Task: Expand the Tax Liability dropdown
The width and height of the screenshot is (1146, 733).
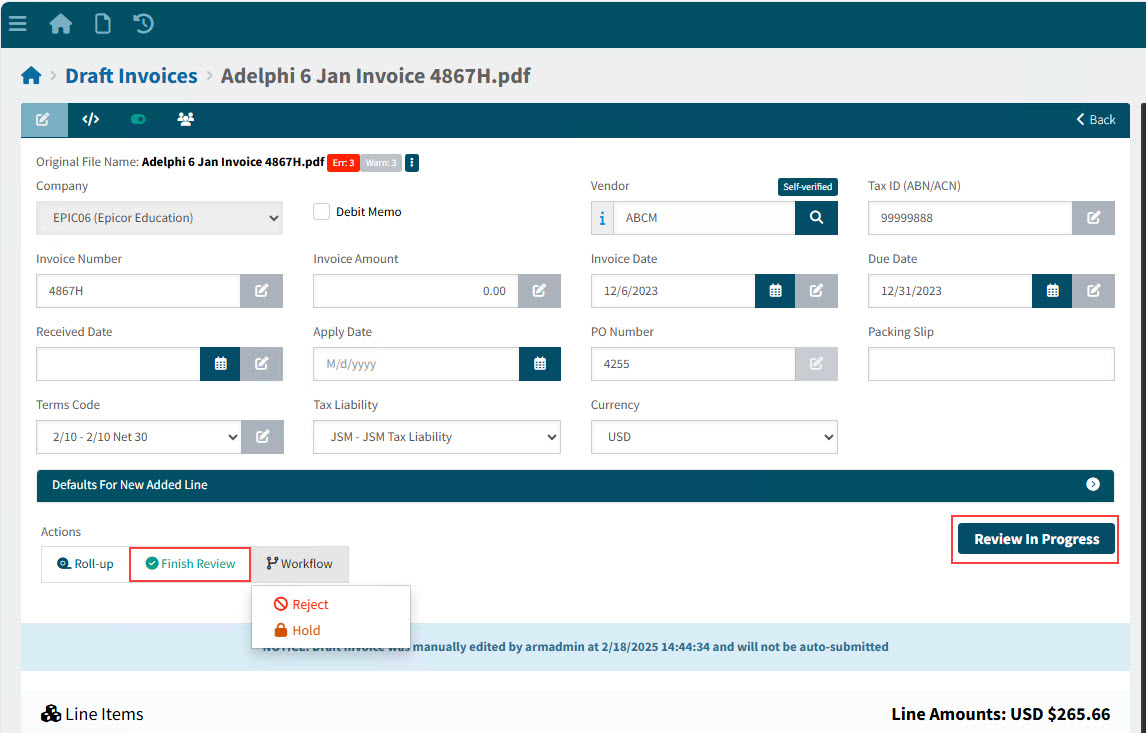Action: (436, 437)
